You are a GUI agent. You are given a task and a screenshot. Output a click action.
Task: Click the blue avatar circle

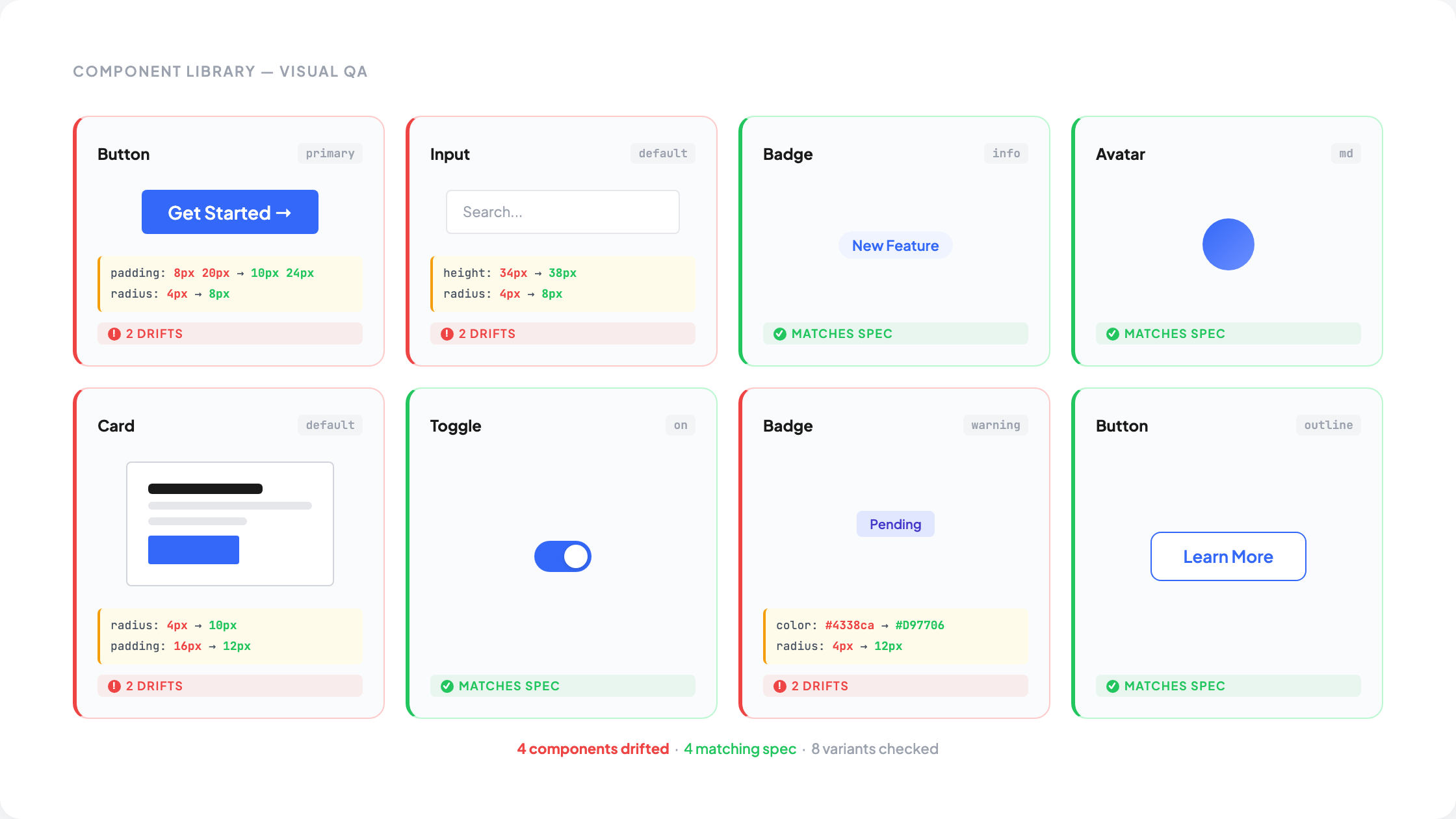click(x=1228, y=244)
